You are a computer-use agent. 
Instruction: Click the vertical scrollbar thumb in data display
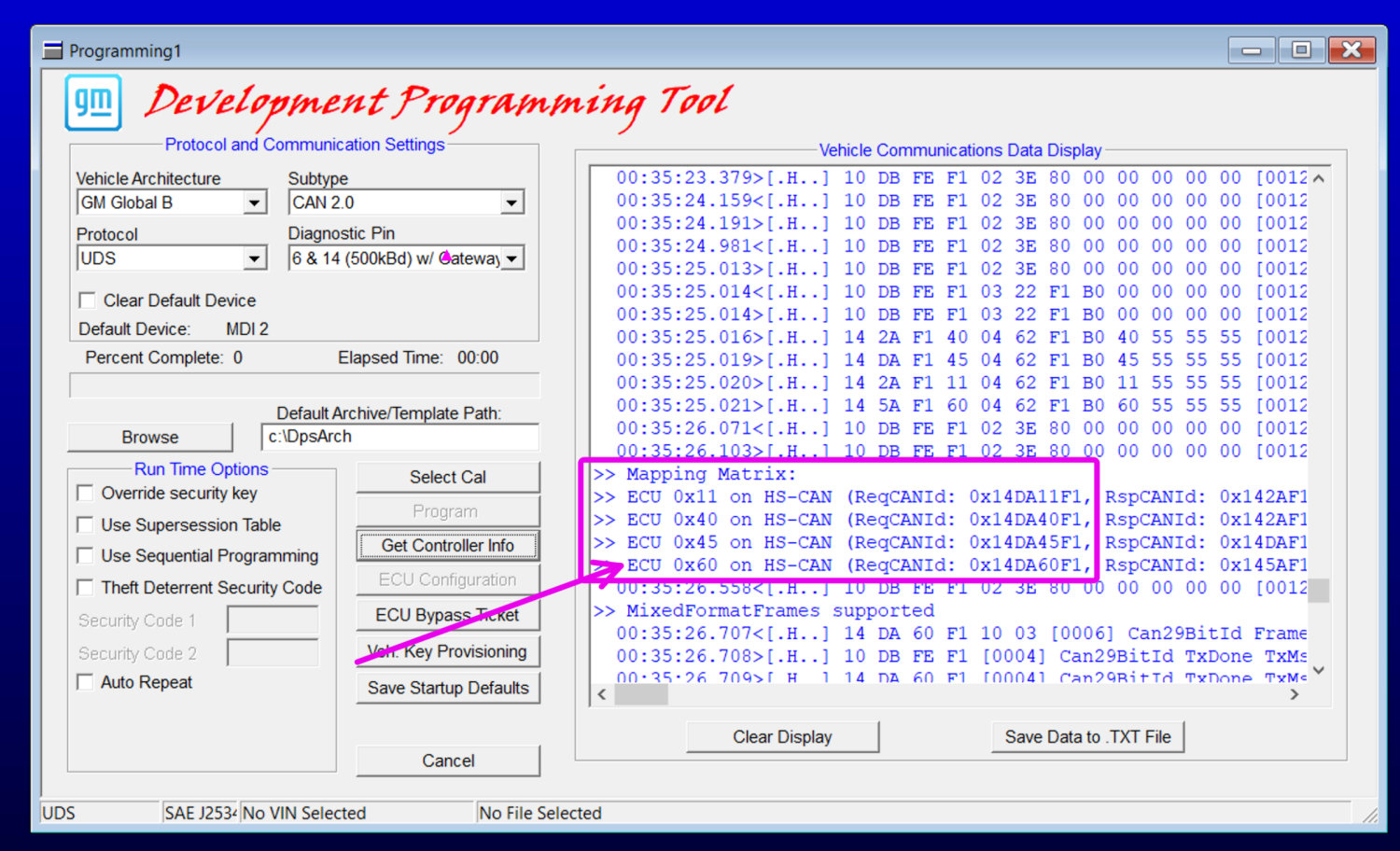pos(1318,590)
